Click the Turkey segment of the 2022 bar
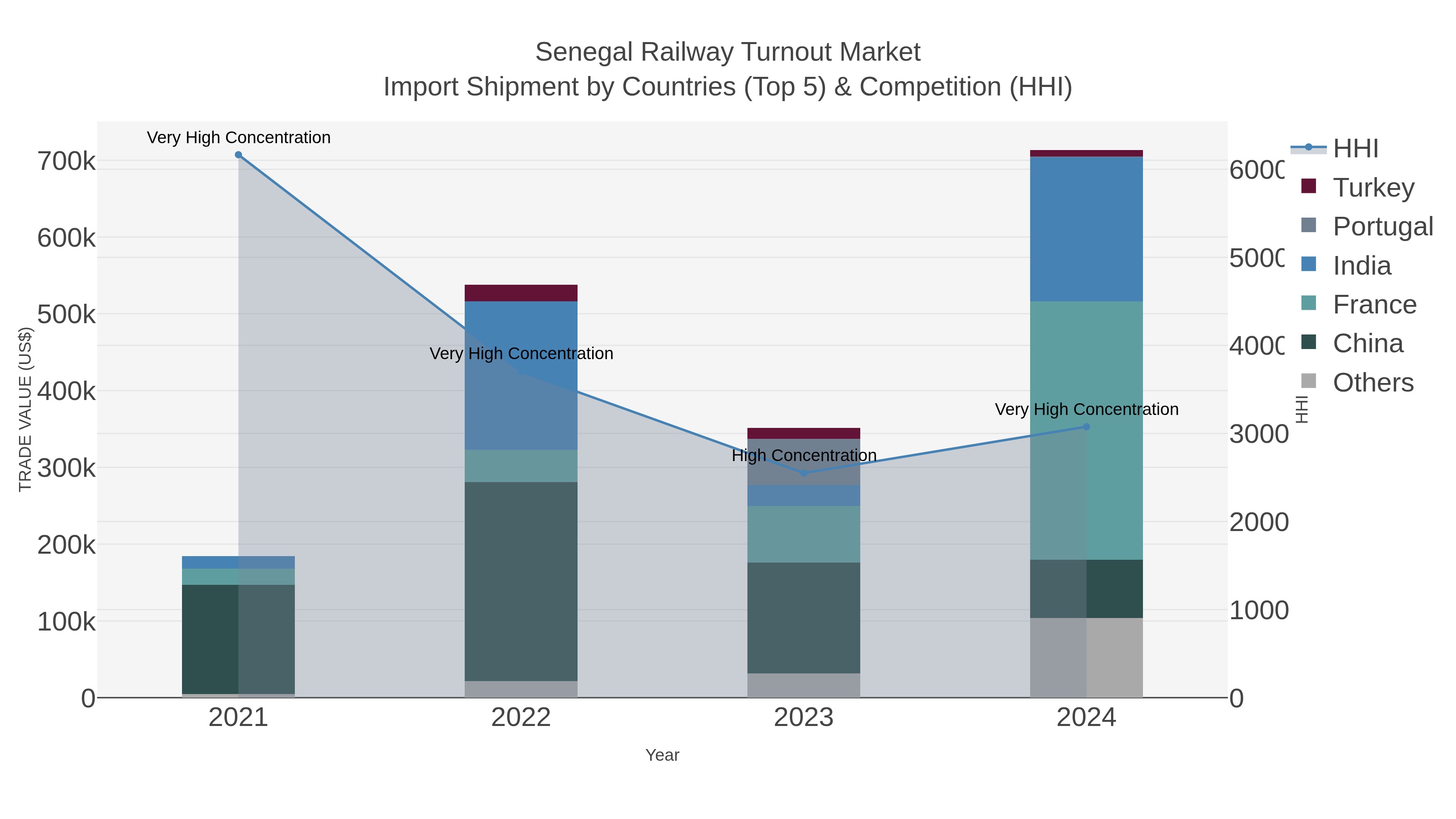This screenshot has width=1456, height=819. point(521,293)
